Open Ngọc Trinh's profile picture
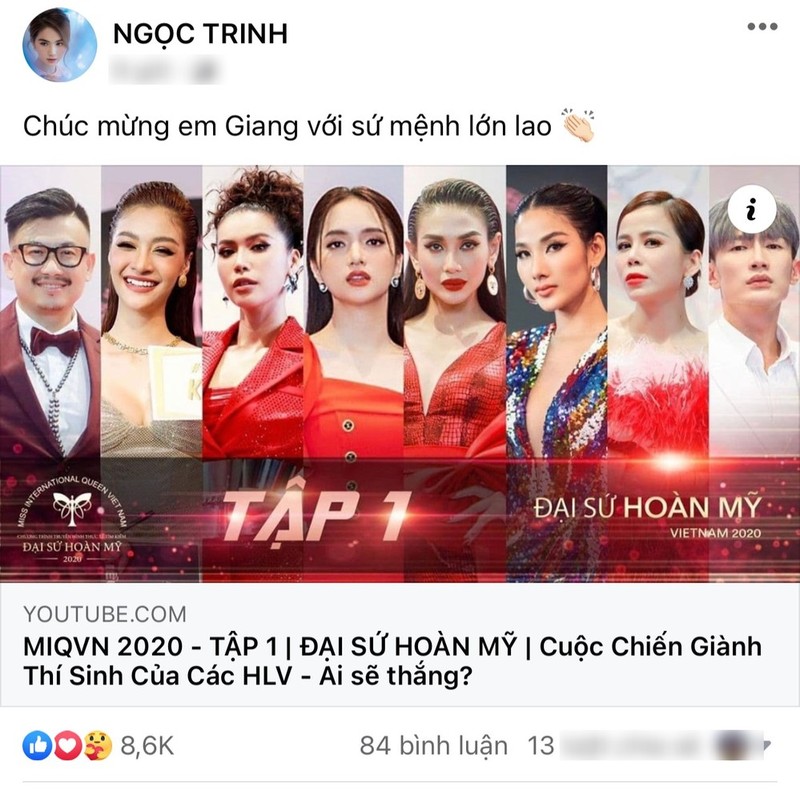Viewport: 800px width, 794px height. [x=60, y=45]
